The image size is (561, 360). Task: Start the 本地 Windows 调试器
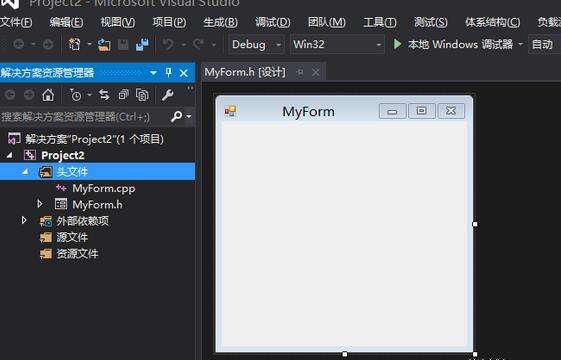(460, 44)
